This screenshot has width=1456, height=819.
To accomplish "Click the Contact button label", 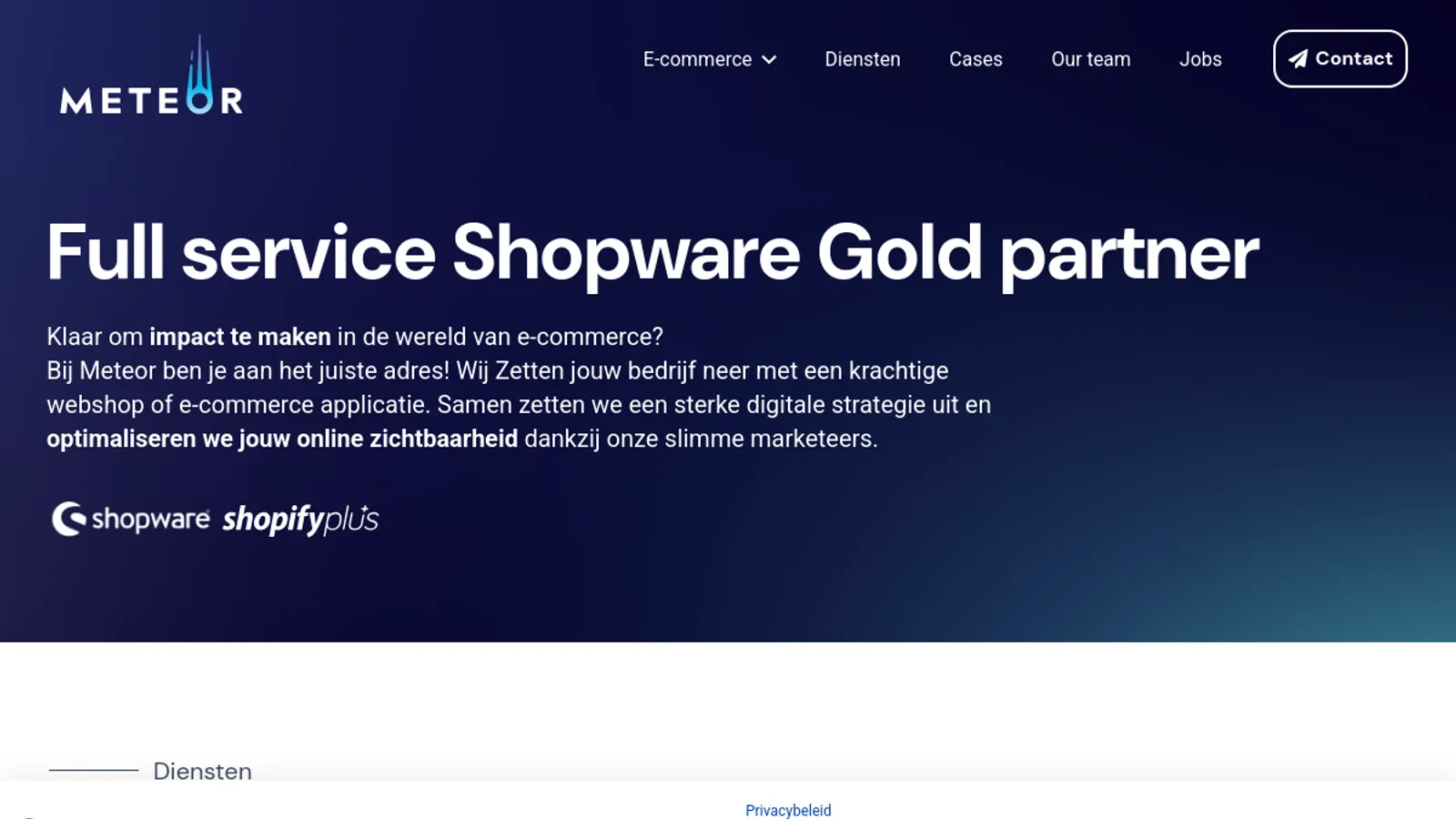I will click(x=1354, y=58).
